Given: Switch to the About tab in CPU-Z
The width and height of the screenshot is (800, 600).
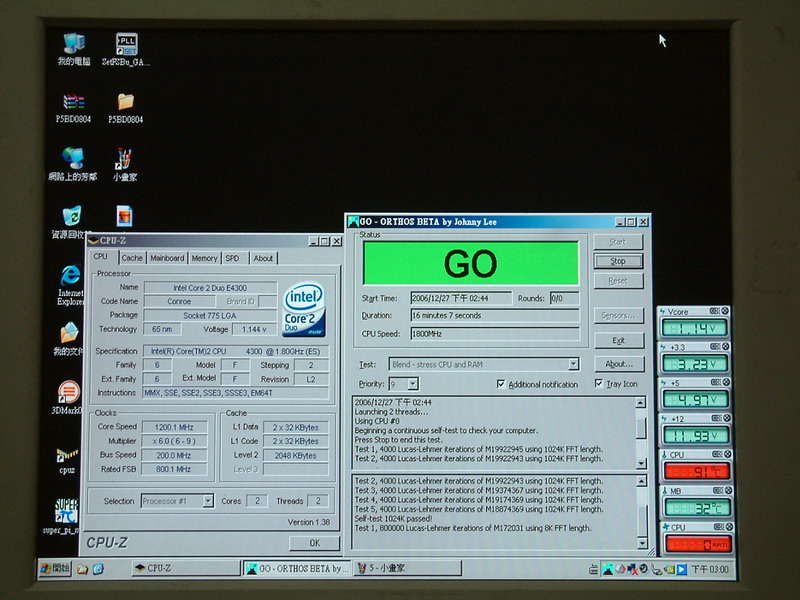Looking at the screenshot, I should [263, 258].
